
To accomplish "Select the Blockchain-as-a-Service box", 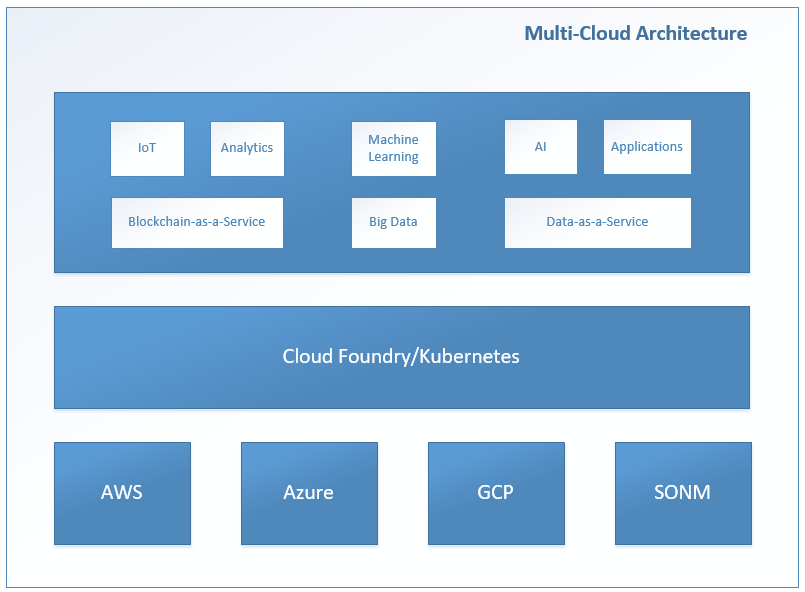I will pyautogui.click(x=197, y=223).
